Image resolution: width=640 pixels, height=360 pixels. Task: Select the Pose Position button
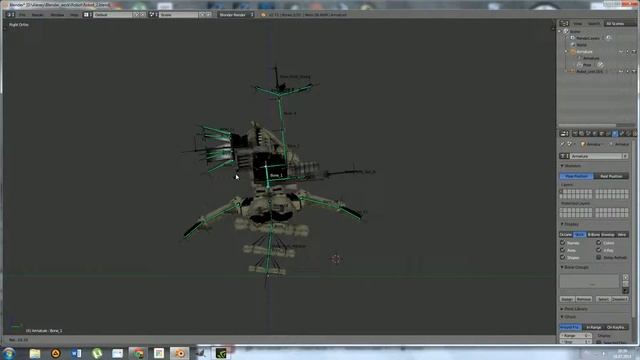tap(576, 176)
